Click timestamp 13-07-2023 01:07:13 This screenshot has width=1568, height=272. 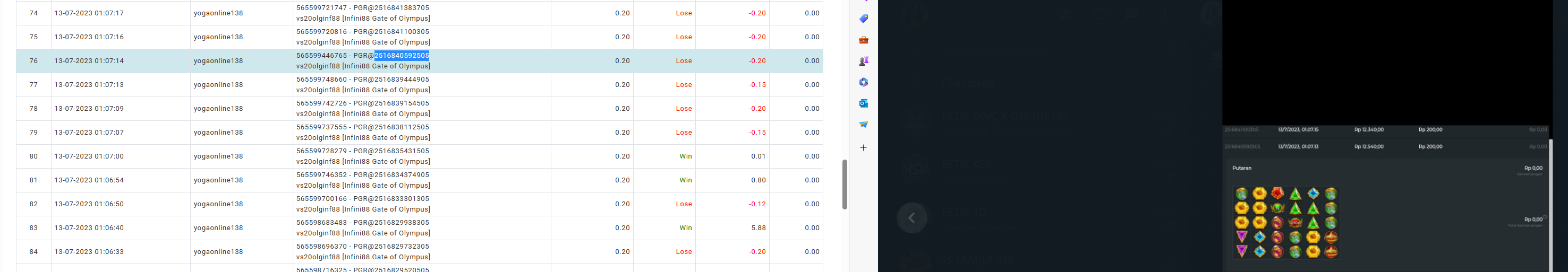click(89, 84)
